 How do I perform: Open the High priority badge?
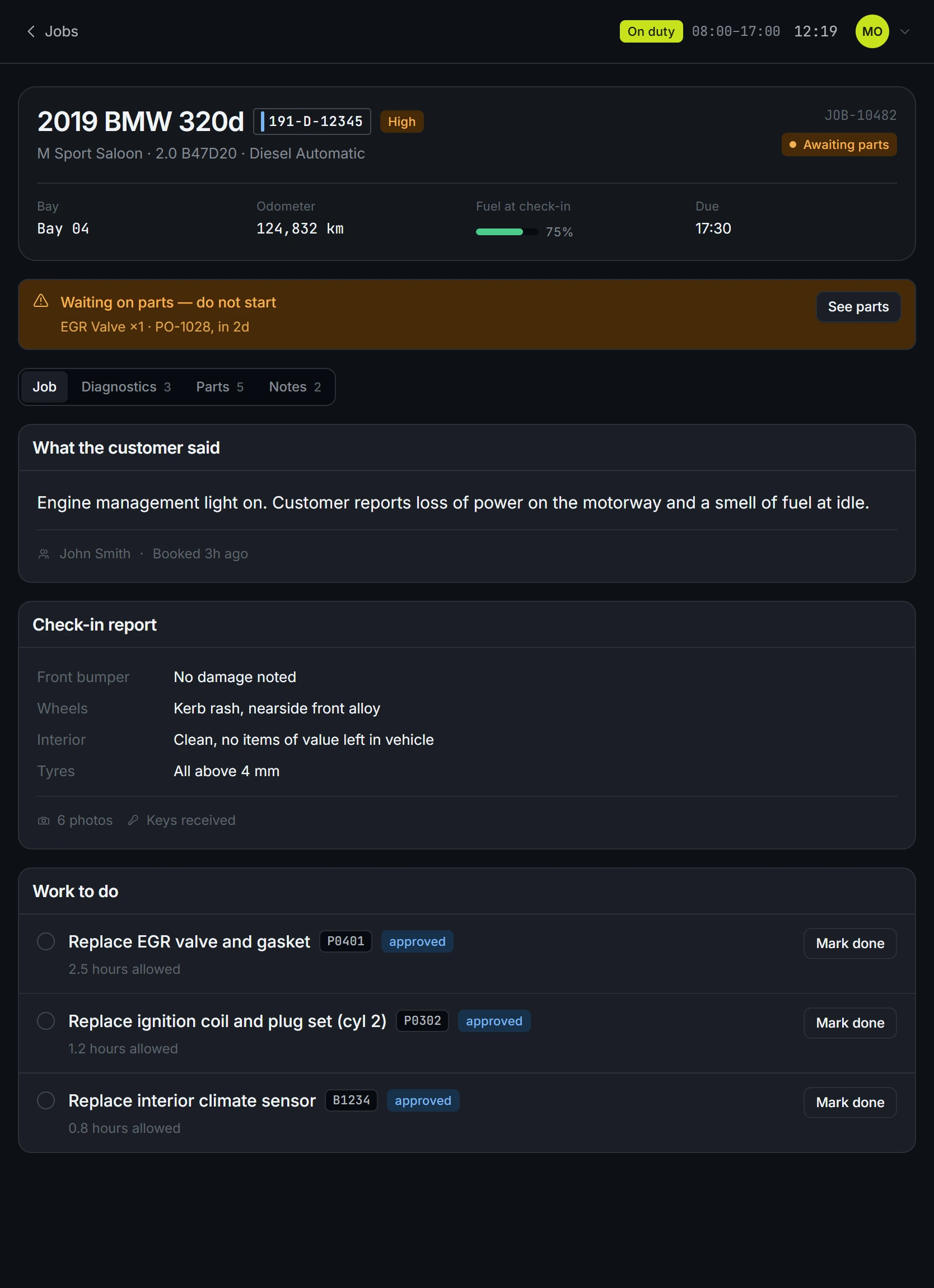(x=401, y=122)
